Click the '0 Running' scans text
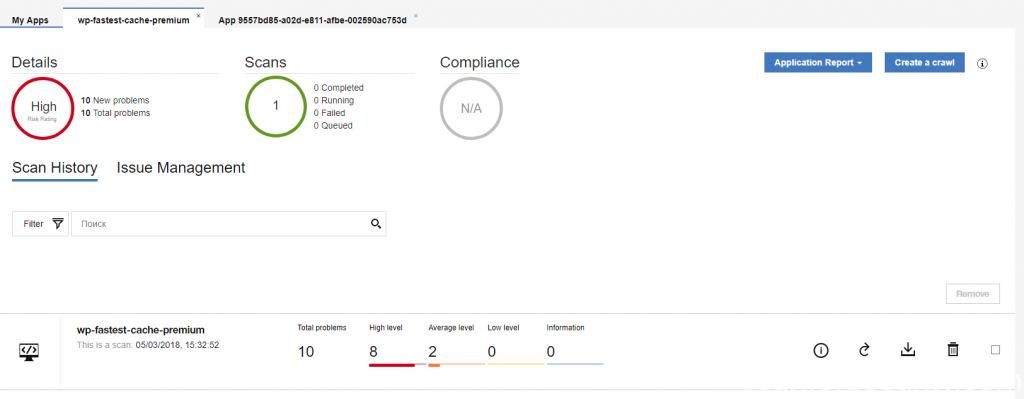The width and height of the screenshot is (1024, 399). coord(334,101)
